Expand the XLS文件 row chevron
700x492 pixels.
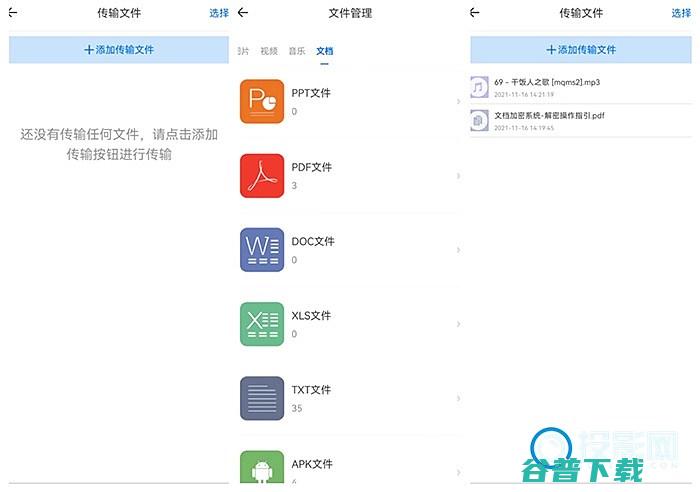point(458,324)
